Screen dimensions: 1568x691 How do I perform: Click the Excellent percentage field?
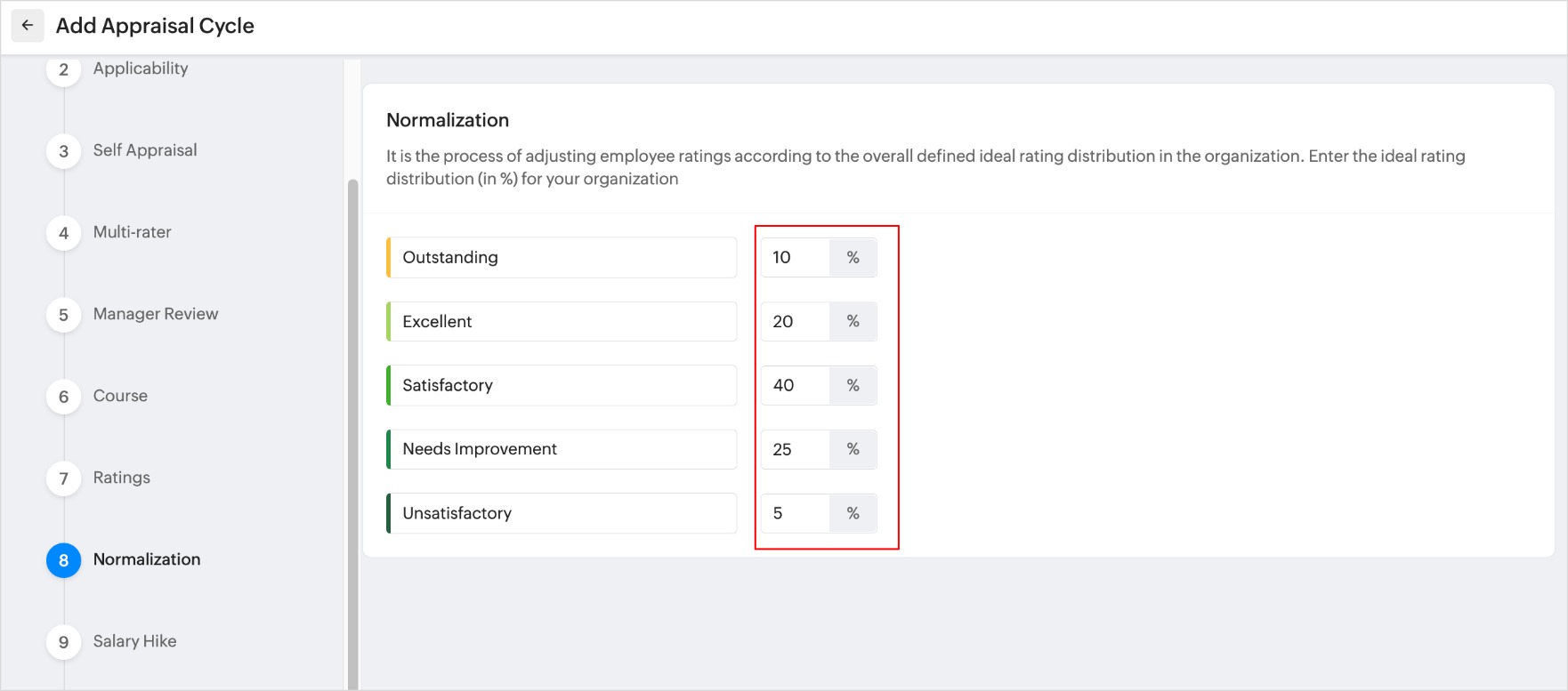click(795, 321)
